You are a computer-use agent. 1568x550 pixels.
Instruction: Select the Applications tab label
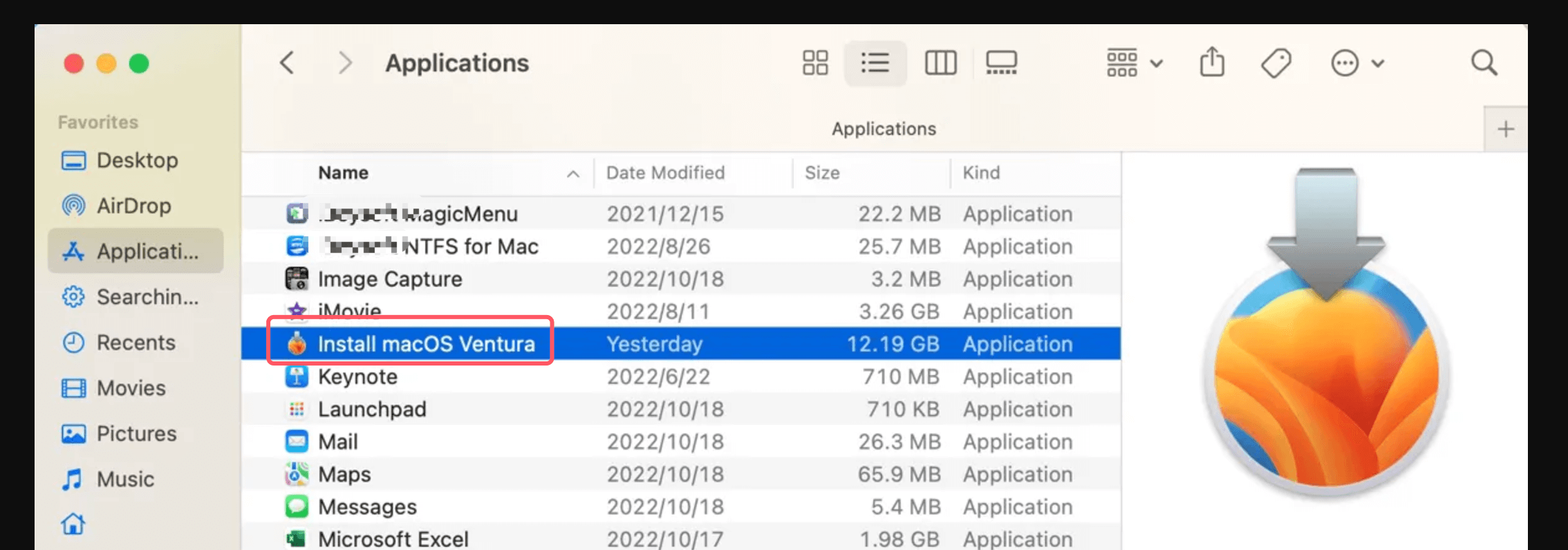click(x=883, y=129)
